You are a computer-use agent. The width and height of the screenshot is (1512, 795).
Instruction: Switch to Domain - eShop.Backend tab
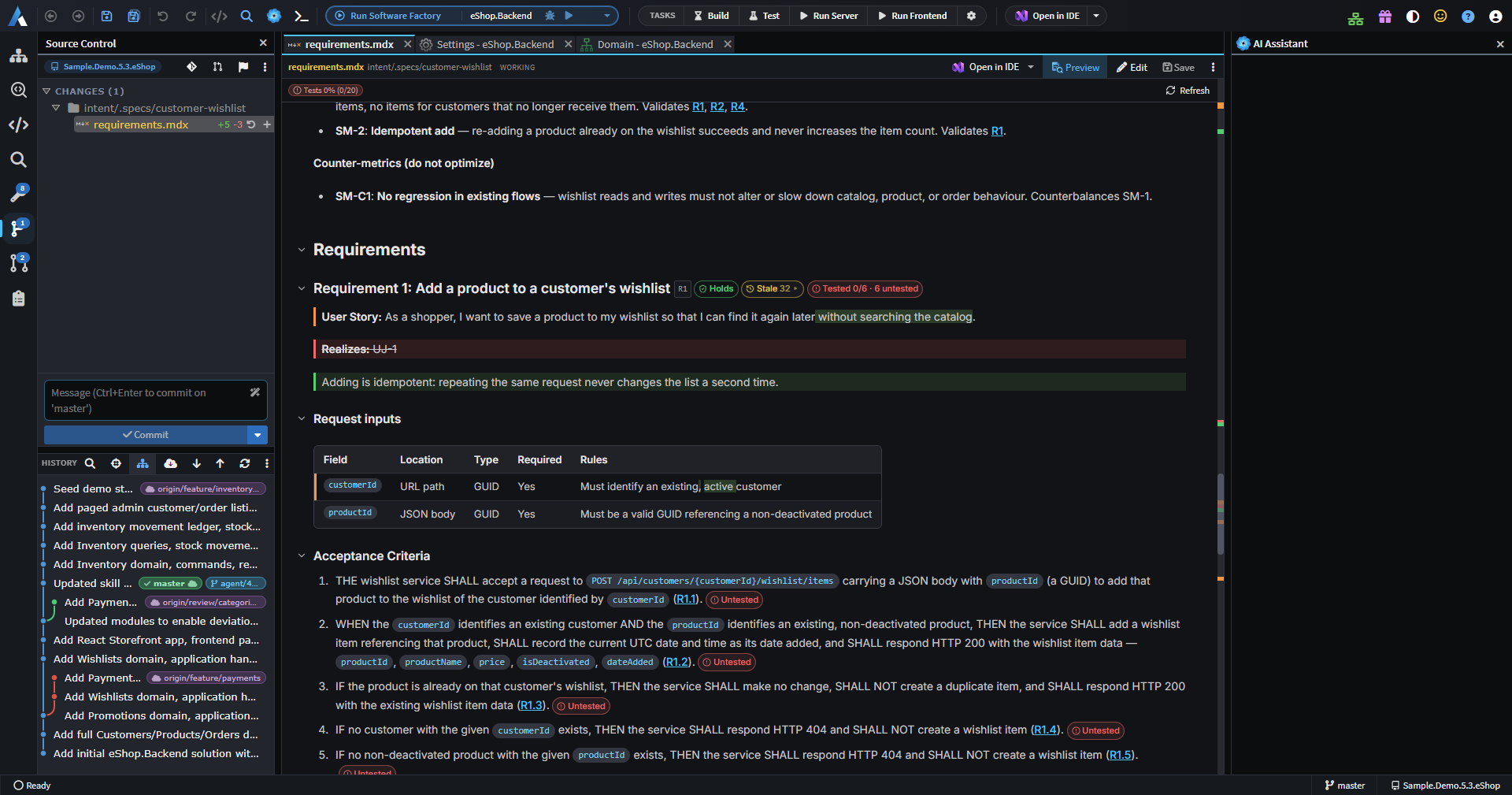(x=654, y=45)
